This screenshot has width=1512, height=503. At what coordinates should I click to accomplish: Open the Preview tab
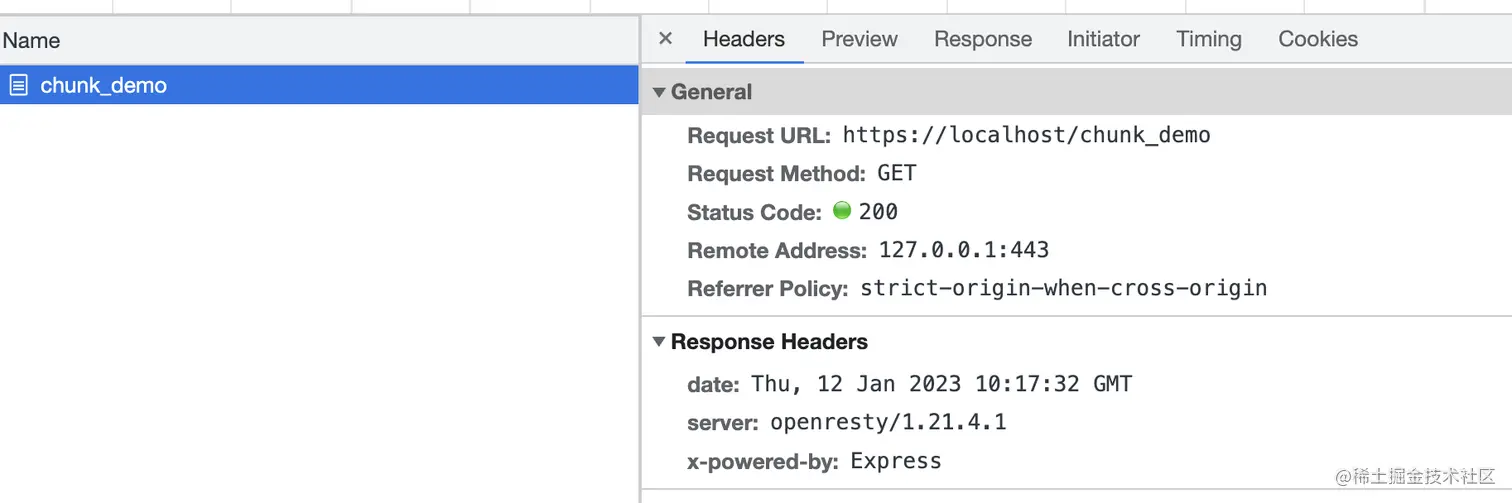coord(859,39)
